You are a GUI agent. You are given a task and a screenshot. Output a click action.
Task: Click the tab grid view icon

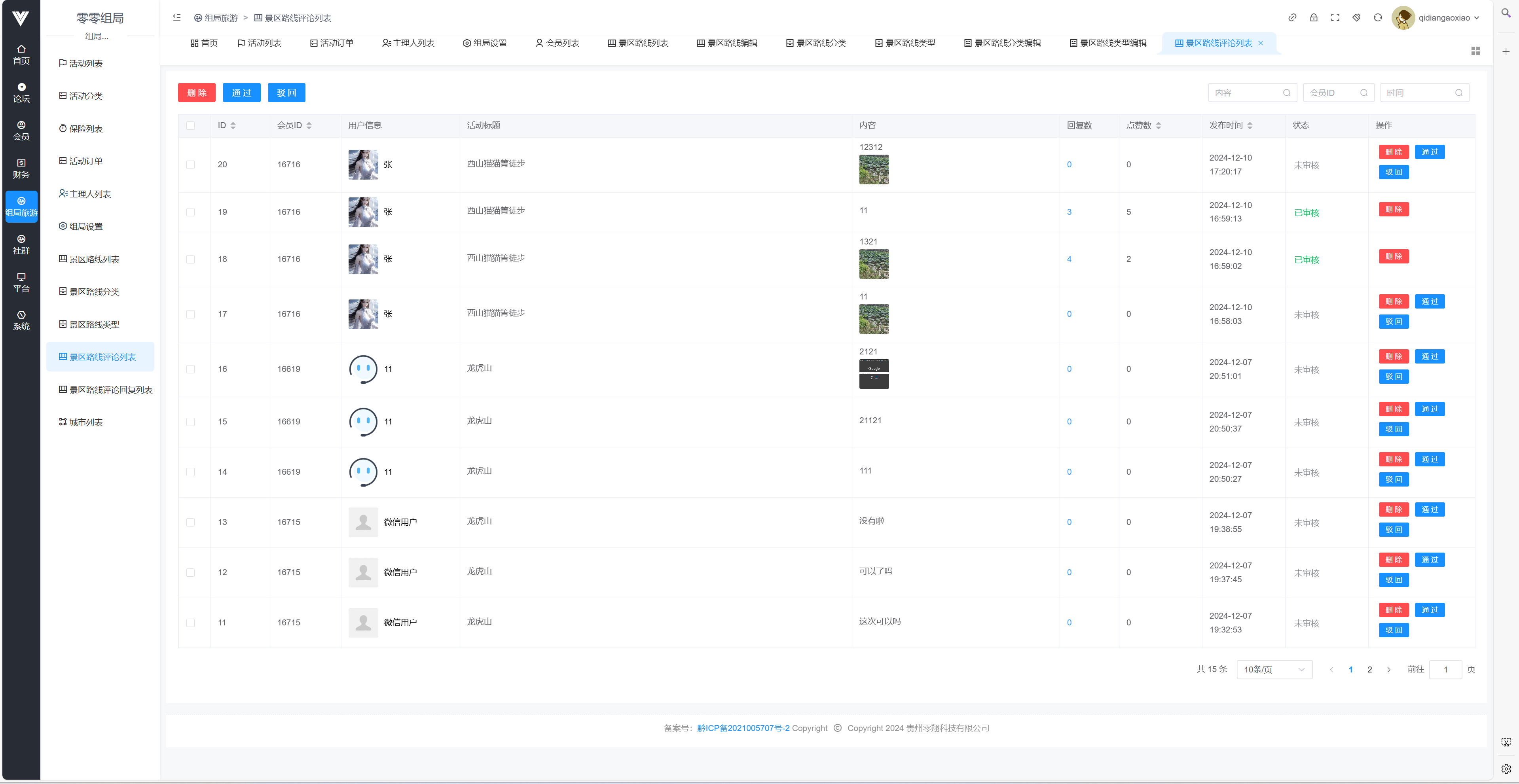coord(1475,51)
